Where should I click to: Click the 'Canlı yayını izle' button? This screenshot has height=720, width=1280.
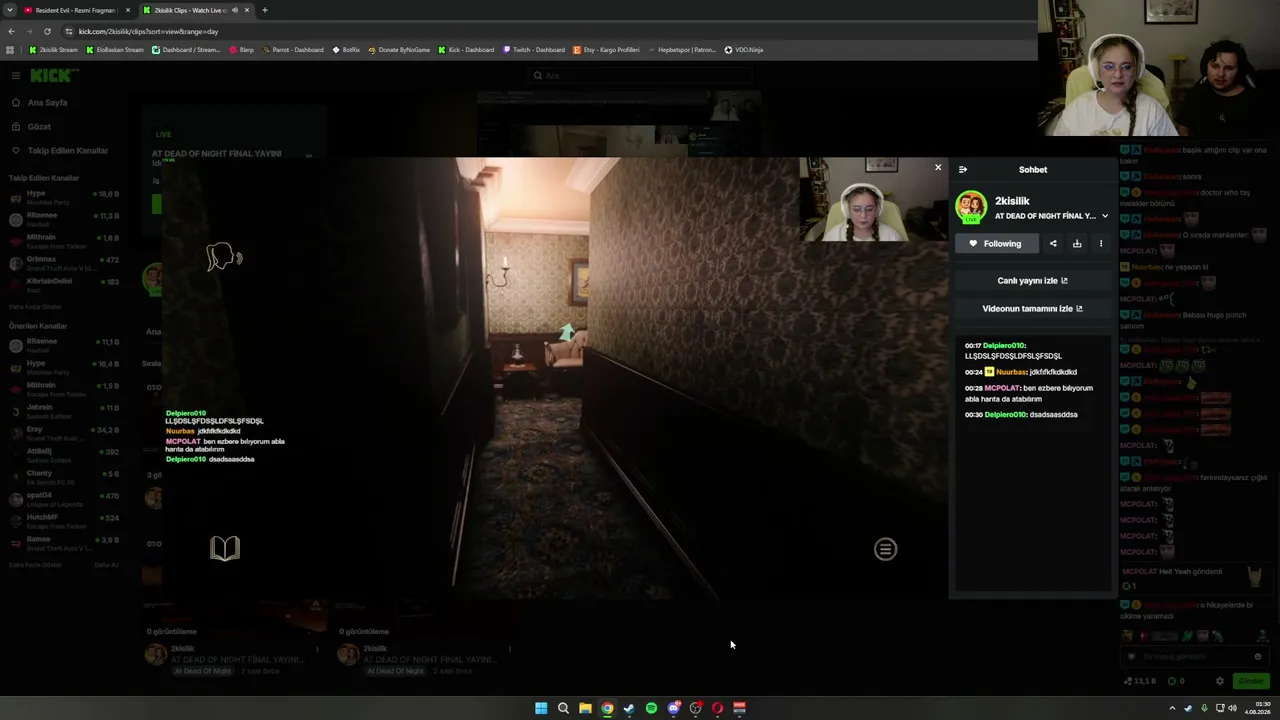(x=1033, y=281)
